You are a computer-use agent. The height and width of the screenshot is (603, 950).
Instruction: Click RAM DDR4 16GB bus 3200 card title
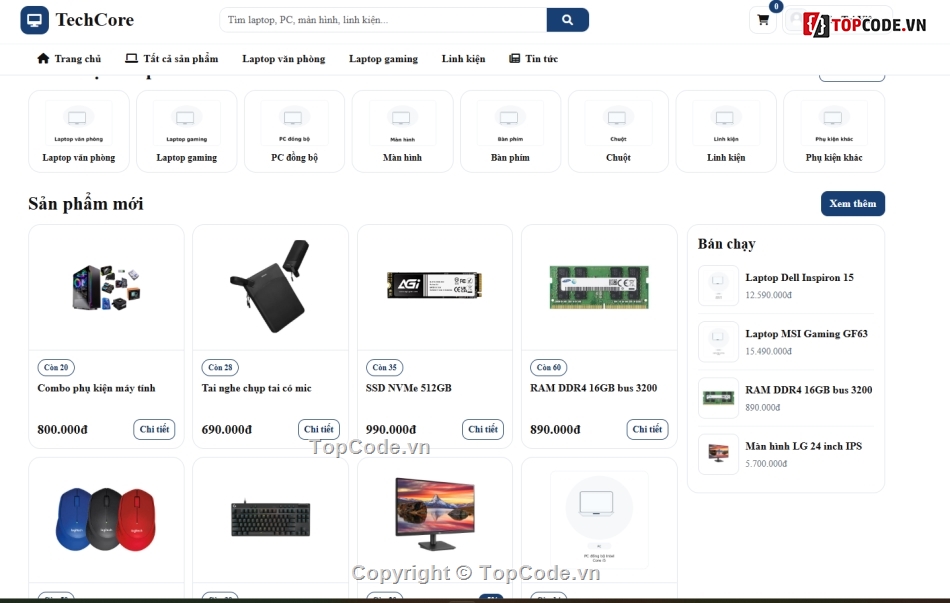click(593, 388)
